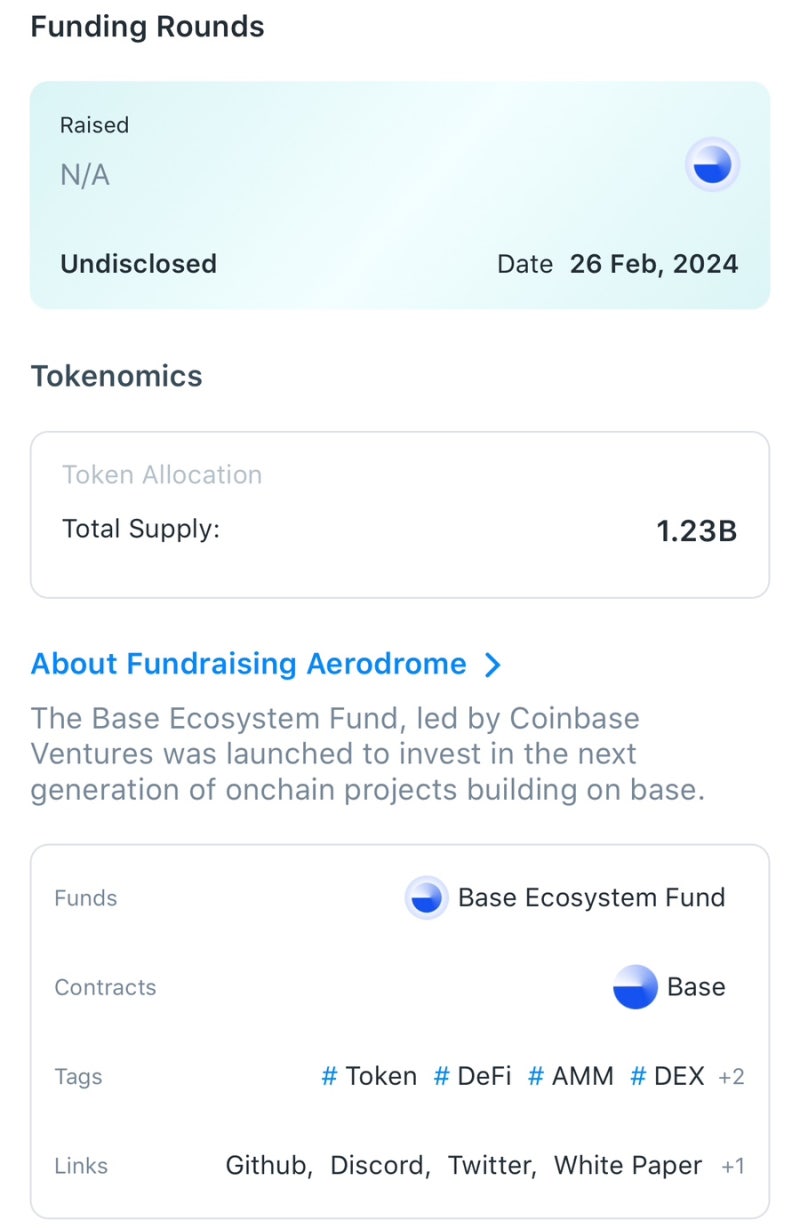This screenshot has width=800, height=1228.
Task: Click the Base Ecosystem Fund icon
Action: point(427,898)
